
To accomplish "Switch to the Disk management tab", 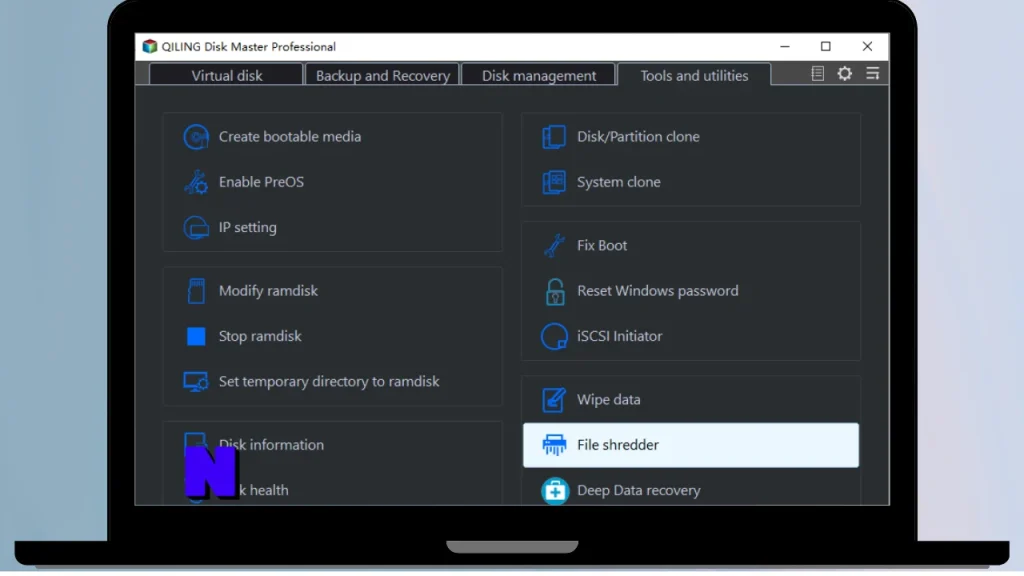I will pyautogui.click(x=539, y=75).
